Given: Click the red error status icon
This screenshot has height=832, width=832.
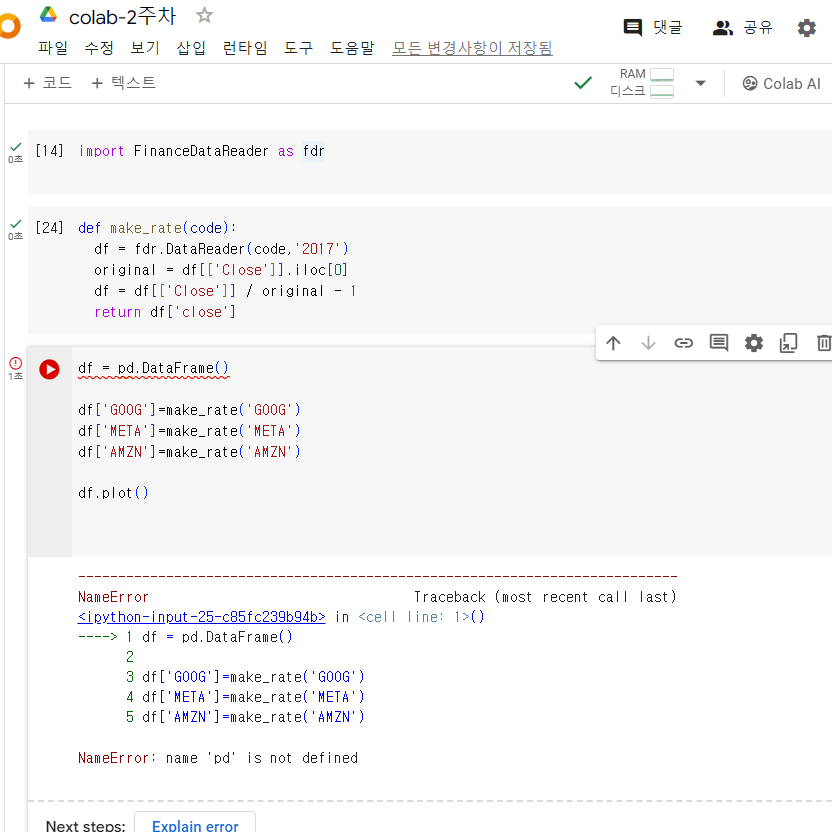Looking at the screenshot, I should 16,363.
